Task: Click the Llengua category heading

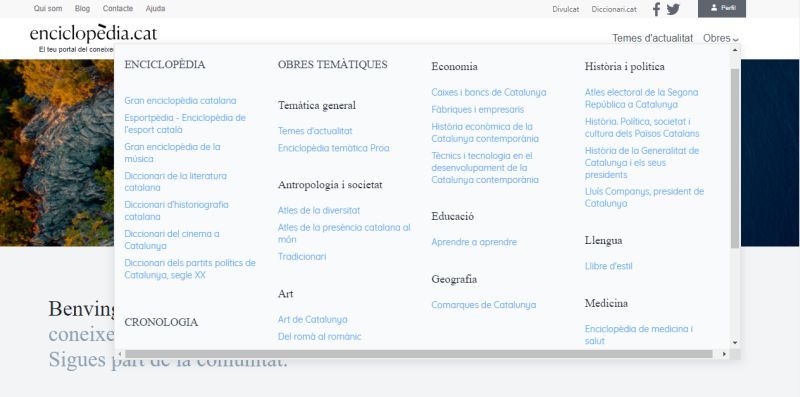Action: (x=604, y=241)
